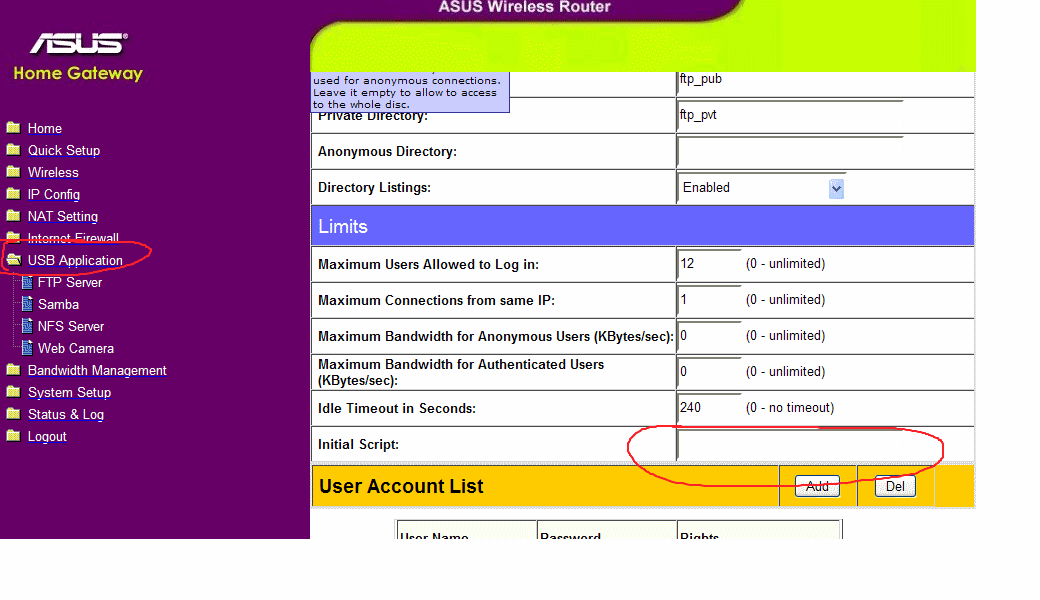
Task: Click the Logout folder icon
Action: point(13,435)
